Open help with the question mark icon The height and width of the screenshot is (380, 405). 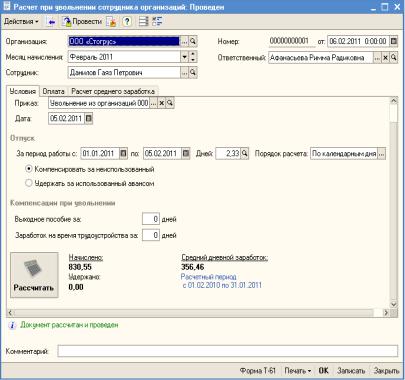pyautogui.click(x=126, y=22)
